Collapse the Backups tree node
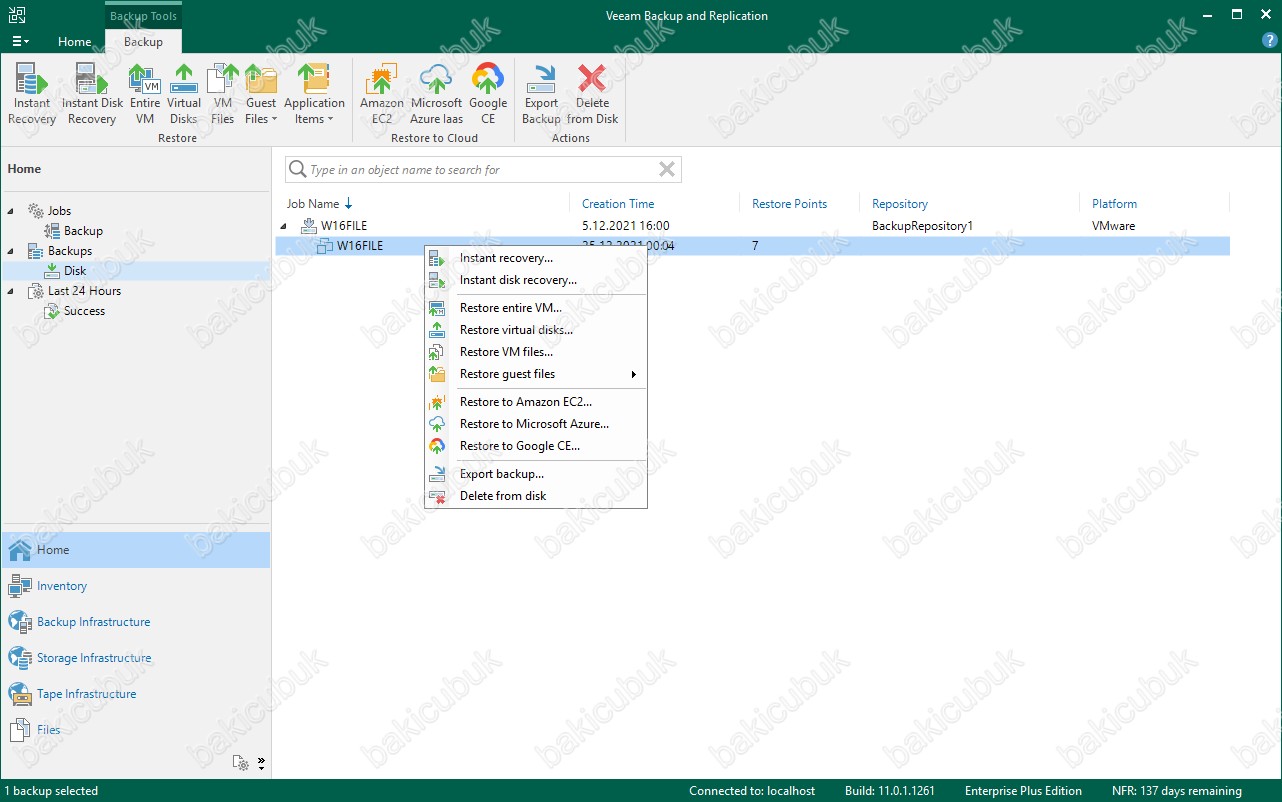This screenshot has width=1282, height=802. (12, 251)
